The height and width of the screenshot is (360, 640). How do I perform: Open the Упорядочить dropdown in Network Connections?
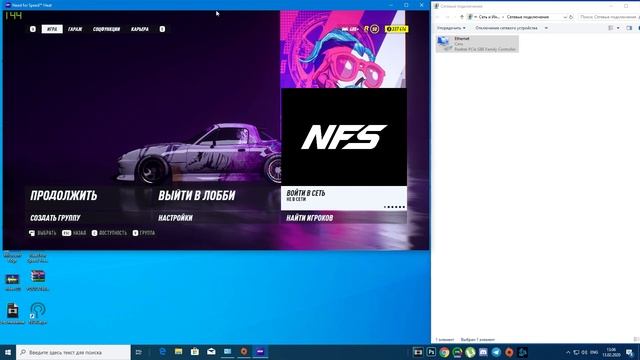[x=451, y=28]
